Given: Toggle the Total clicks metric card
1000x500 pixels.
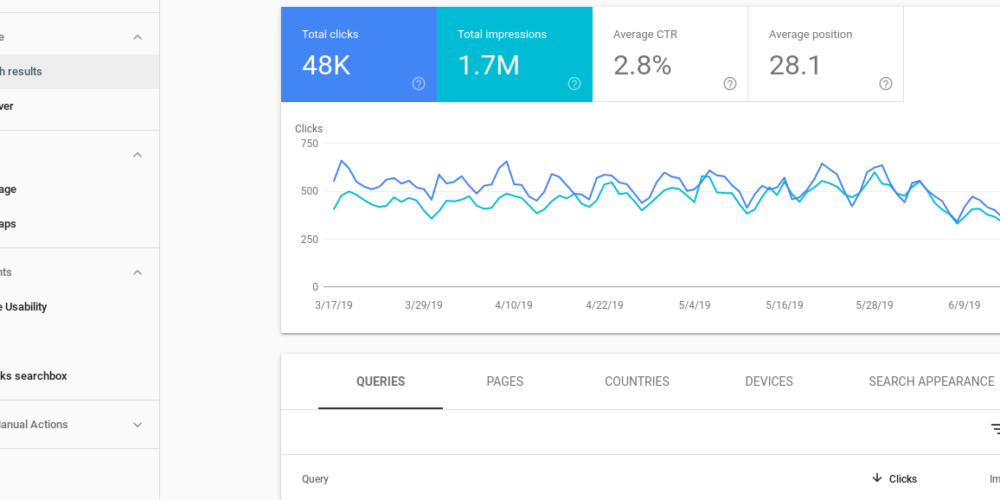Looking at the screenshot, I should [358, 54].
